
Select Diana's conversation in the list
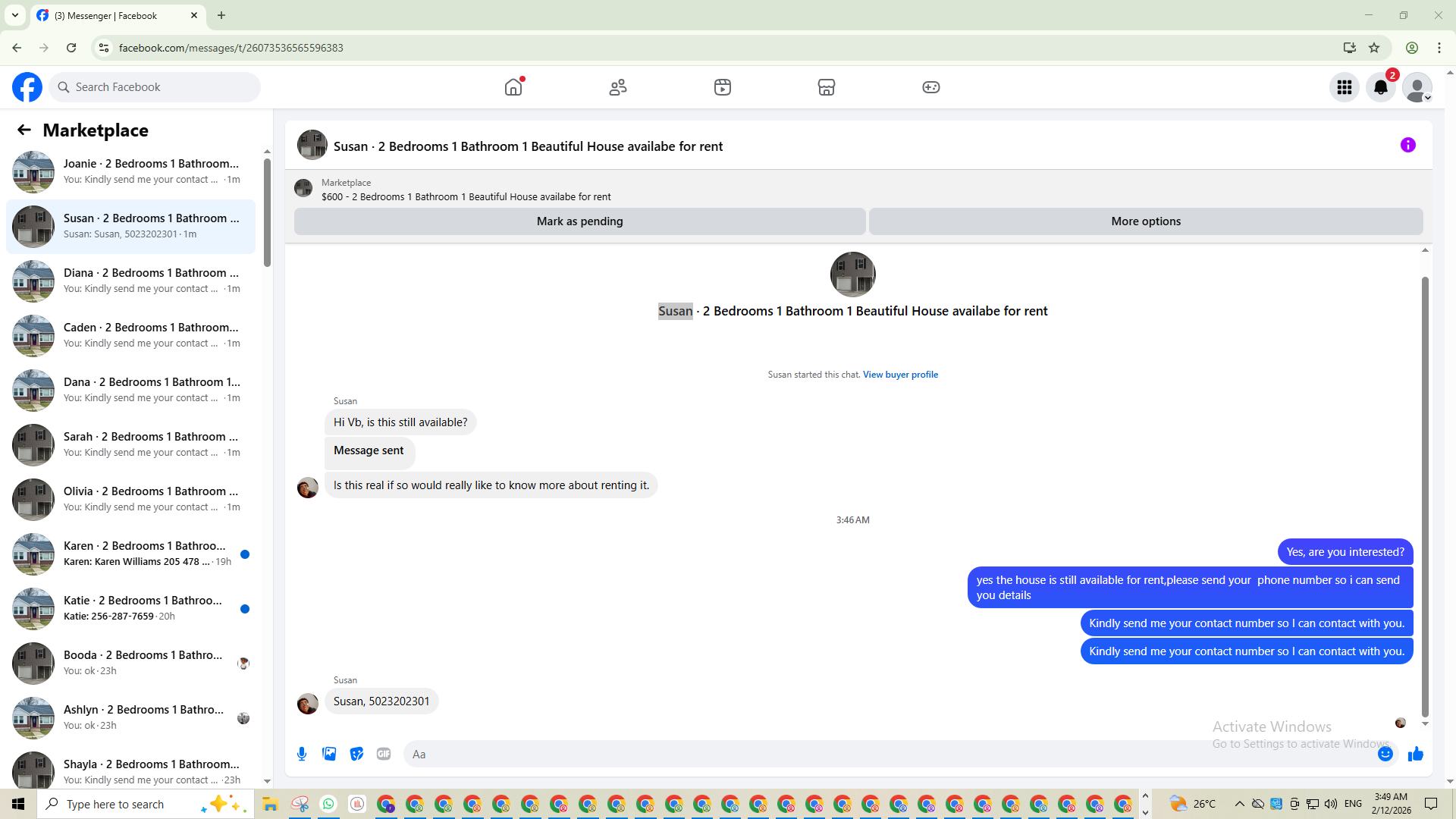point(130,281)
